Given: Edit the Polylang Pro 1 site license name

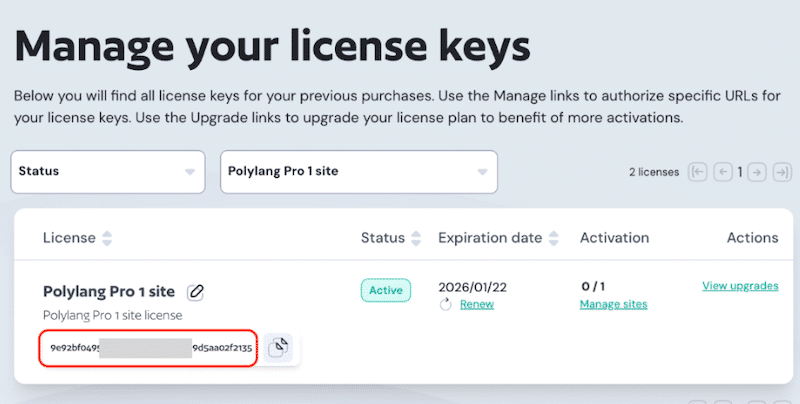Looking at the screenshot, I should (x=195, y=292).
